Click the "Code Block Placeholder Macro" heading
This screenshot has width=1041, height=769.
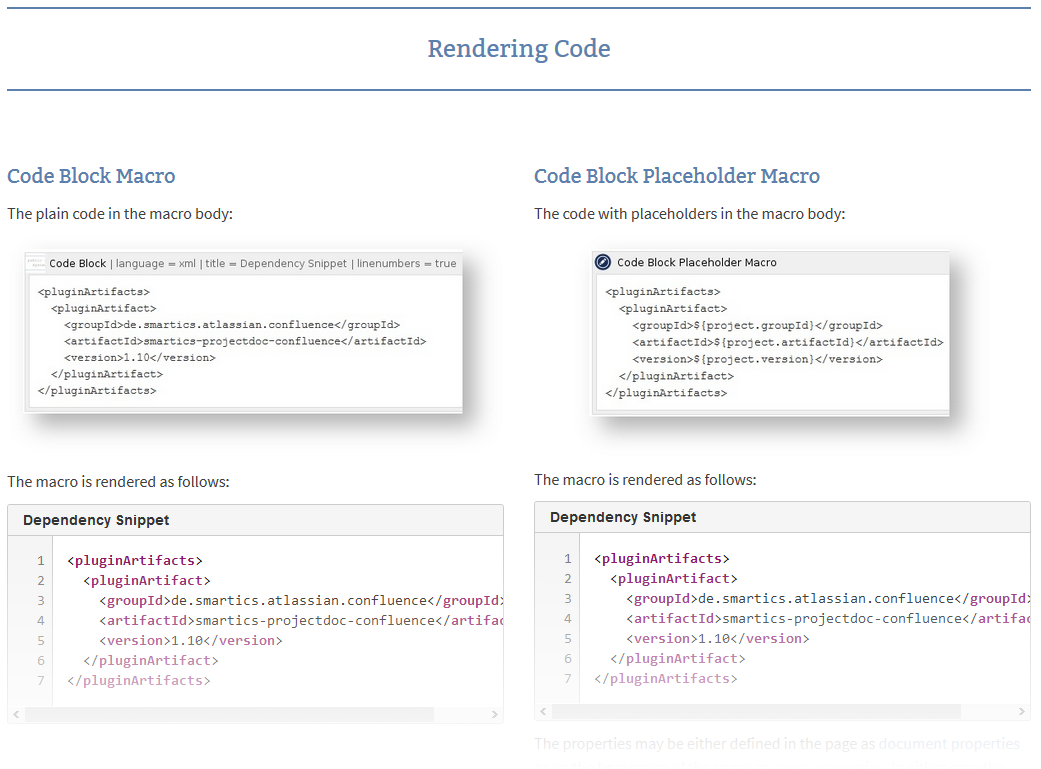coord(677,176)
